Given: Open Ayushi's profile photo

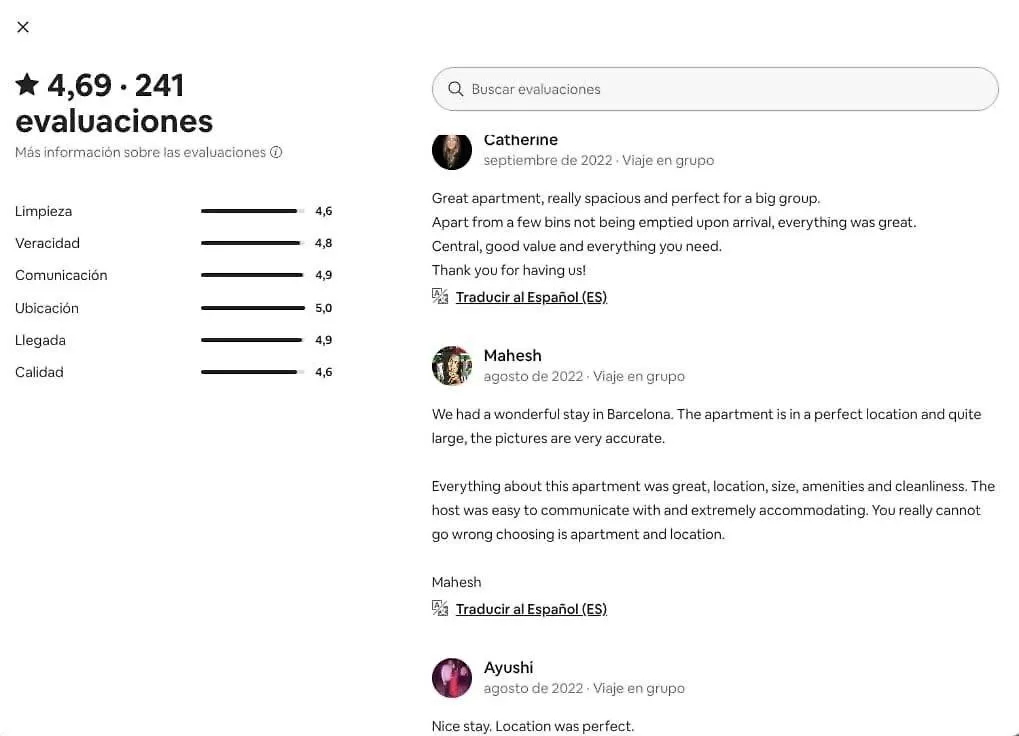Looking at the screenshot, I should click(x=452, y=678).
